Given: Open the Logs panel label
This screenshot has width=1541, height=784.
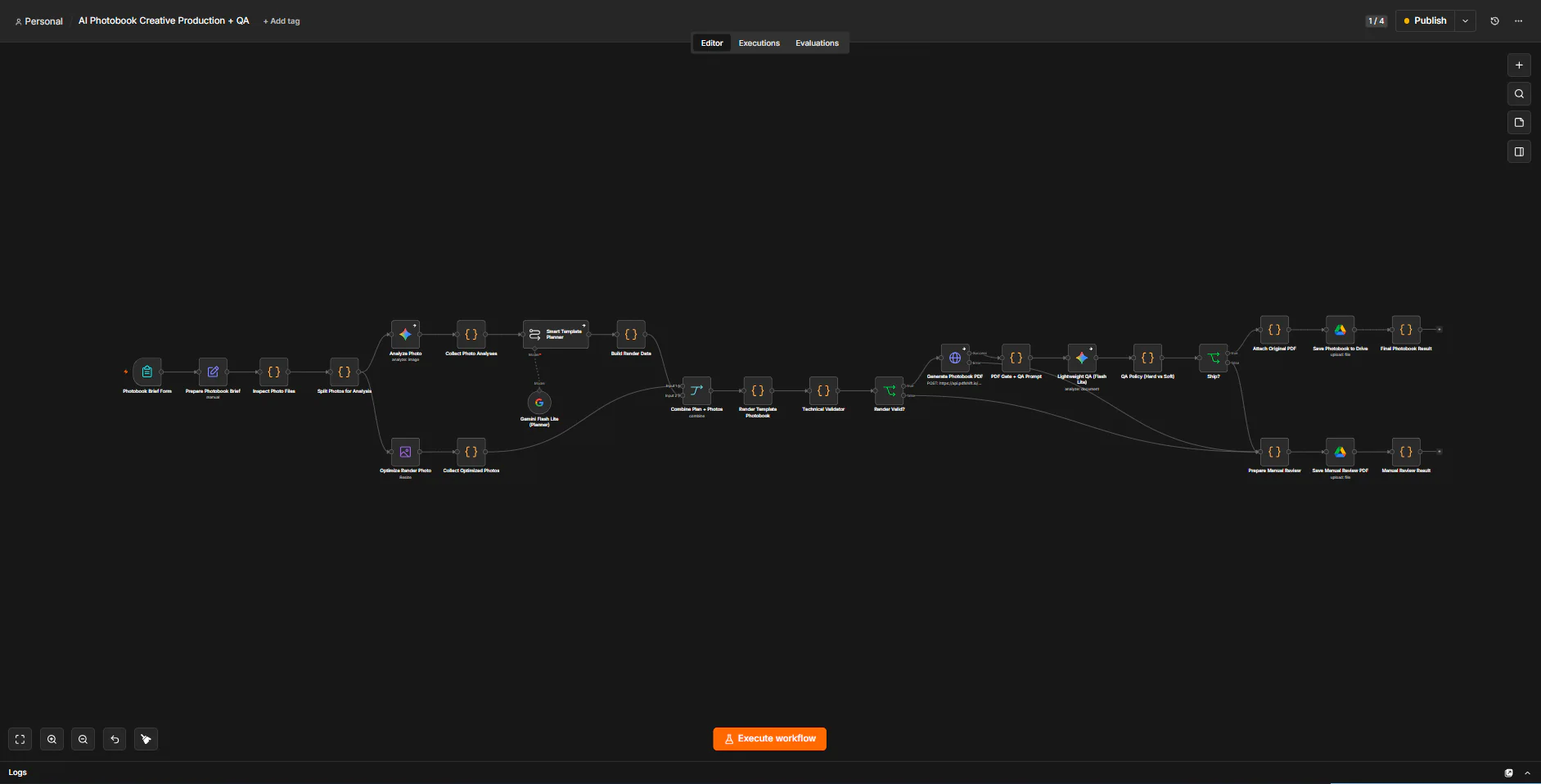Looking at the screenshot, I should tap(18, 773).
